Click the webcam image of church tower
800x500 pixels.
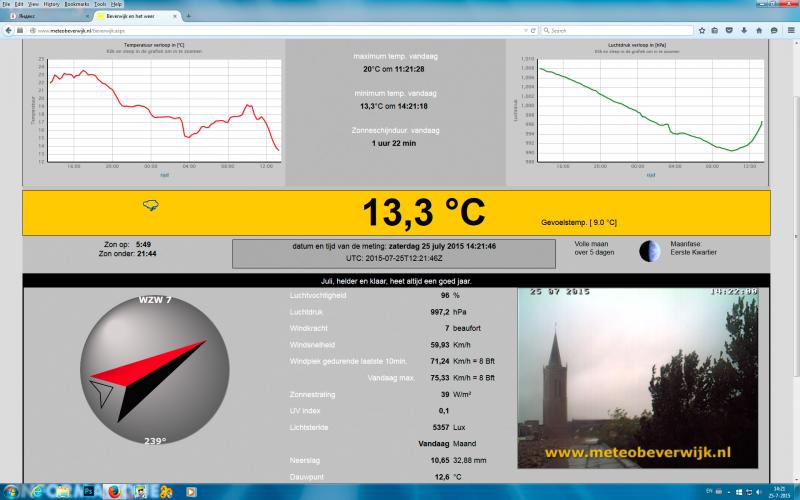pyautogui.click(x=638, y=378)
